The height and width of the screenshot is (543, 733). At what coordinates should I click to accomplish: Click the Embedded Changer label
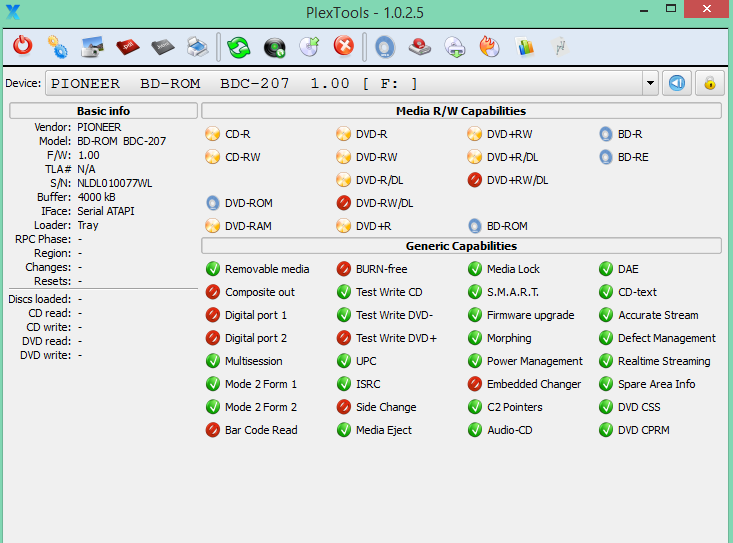[x=534, y=384]
